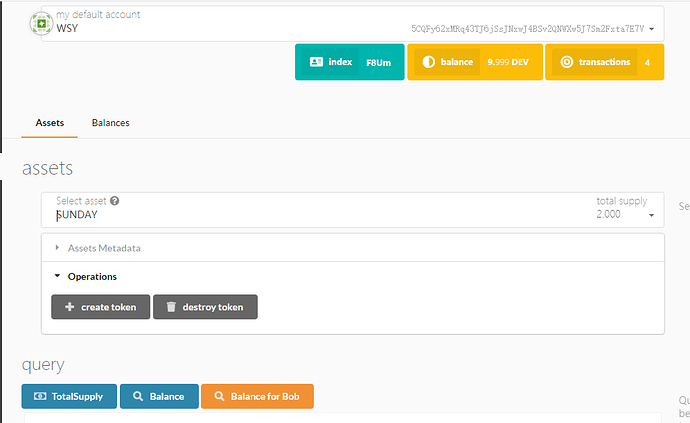Open the account selector dropdown arrow
Viewport: 690px width, 423px height.
click(x=652, y=29)
